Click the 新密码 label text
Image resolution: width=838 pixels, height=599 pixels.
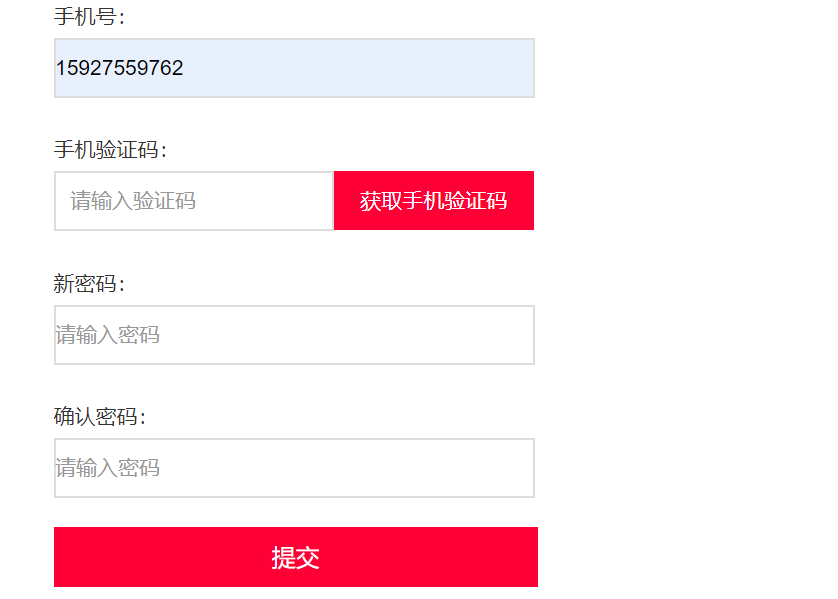pyautogui.click(x=89, y=284)
